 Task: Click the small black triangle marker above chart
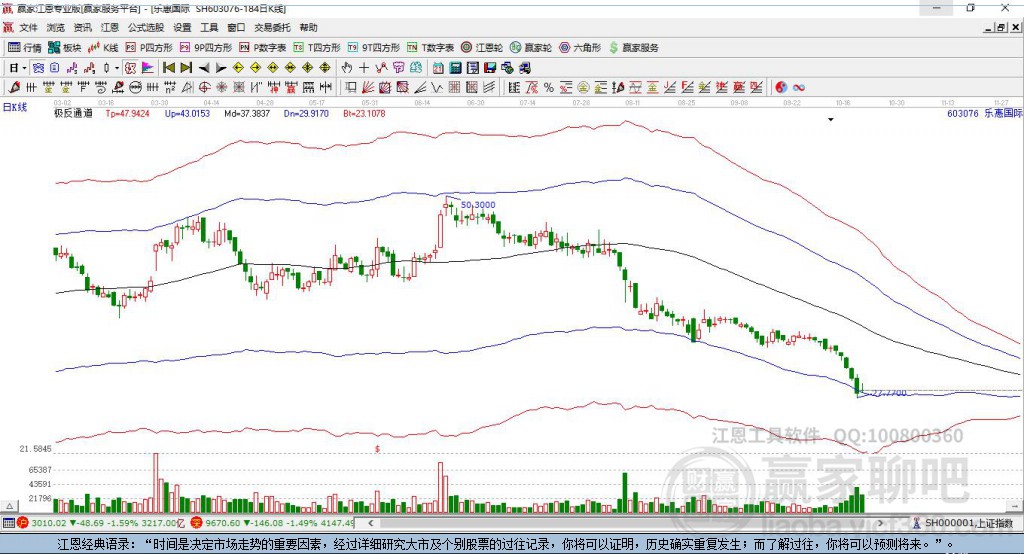831,120
